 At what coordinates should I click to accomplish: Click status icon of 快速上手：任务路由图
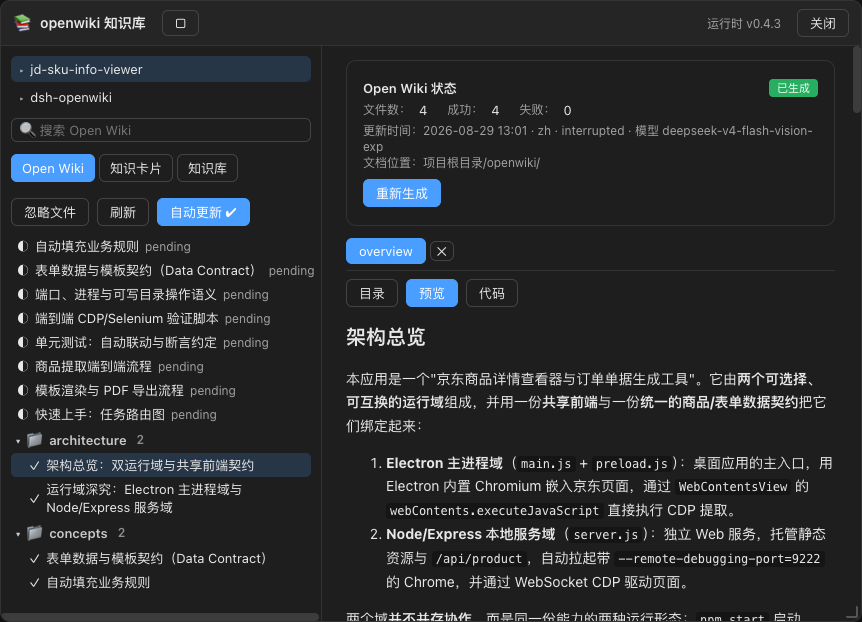(x=23, y=414)
